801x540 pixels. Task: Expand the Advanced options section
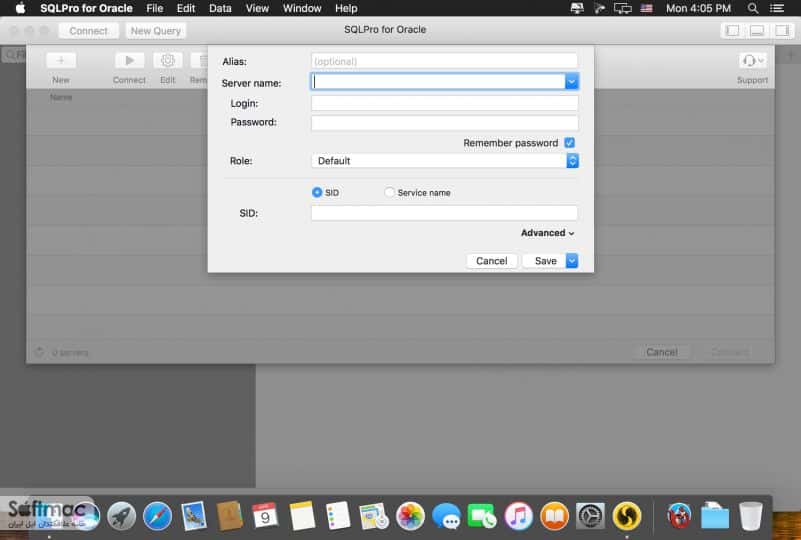[x=547, y=233]
